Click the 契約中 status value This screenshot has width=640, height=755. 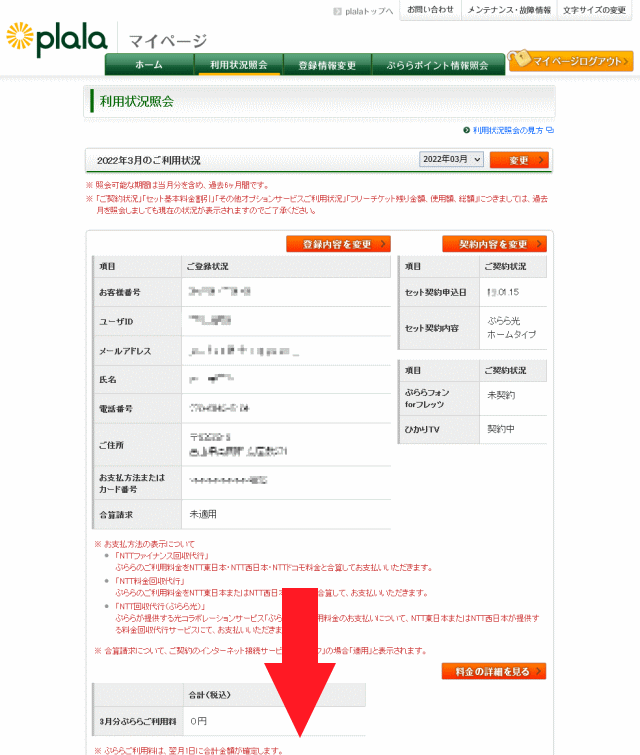501,429
